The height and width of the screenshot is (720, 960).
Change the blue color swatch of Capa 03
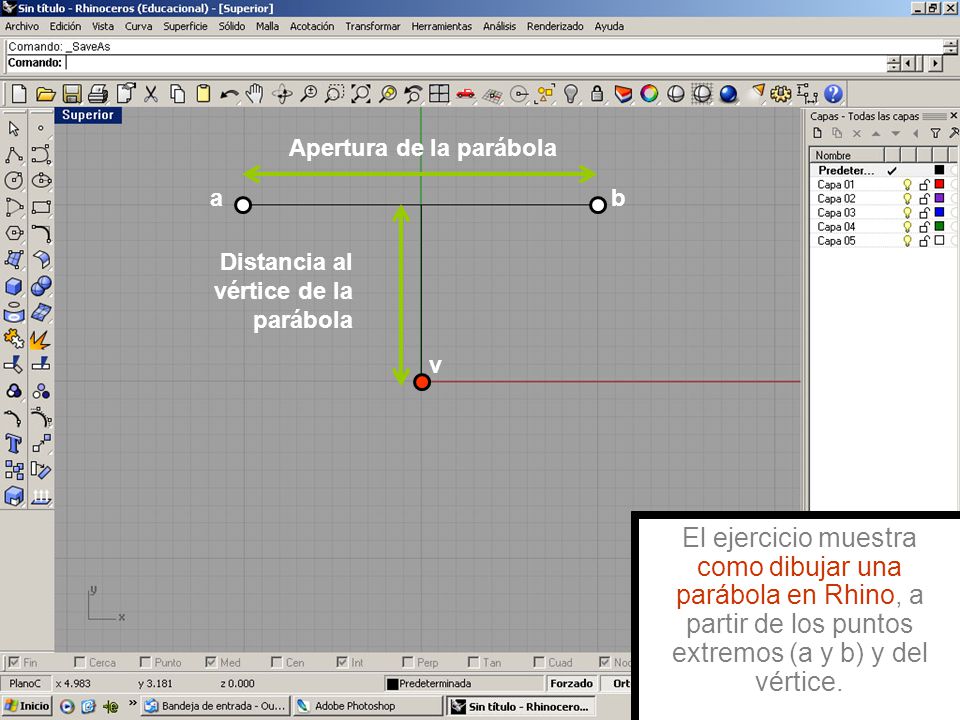point(939,212)
